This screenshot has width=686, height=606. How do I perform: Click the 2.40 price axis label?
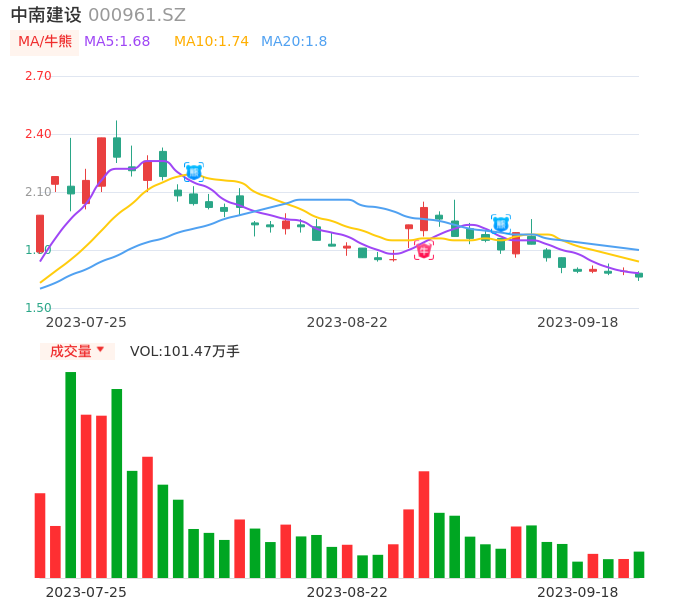coord(38,134)
